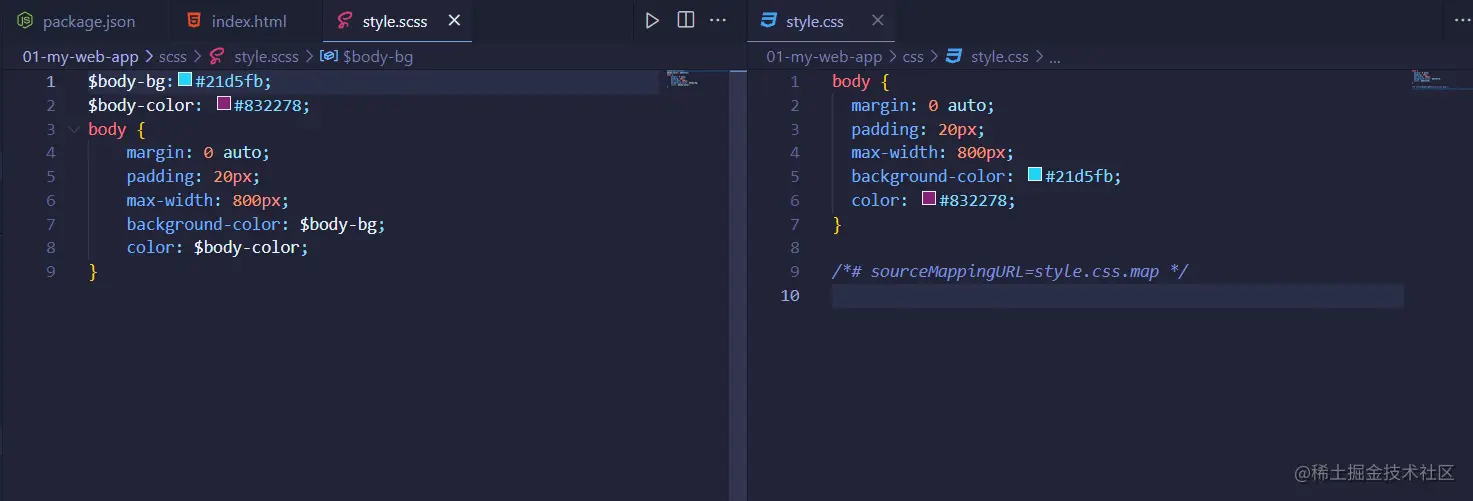Click style.css in right breadcrumb
Image resolution: width=1473 pixels, height=501 pixels.
tap(1000, 57)
